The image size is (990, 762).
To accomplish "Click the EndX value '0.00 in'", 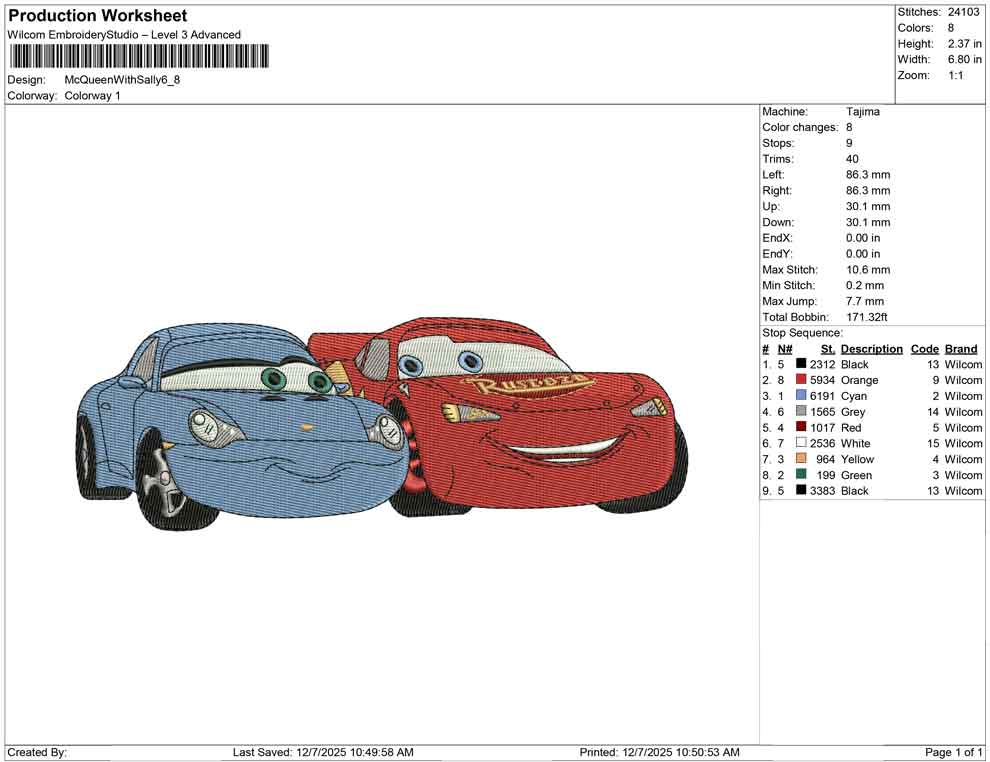I will 862,238.
